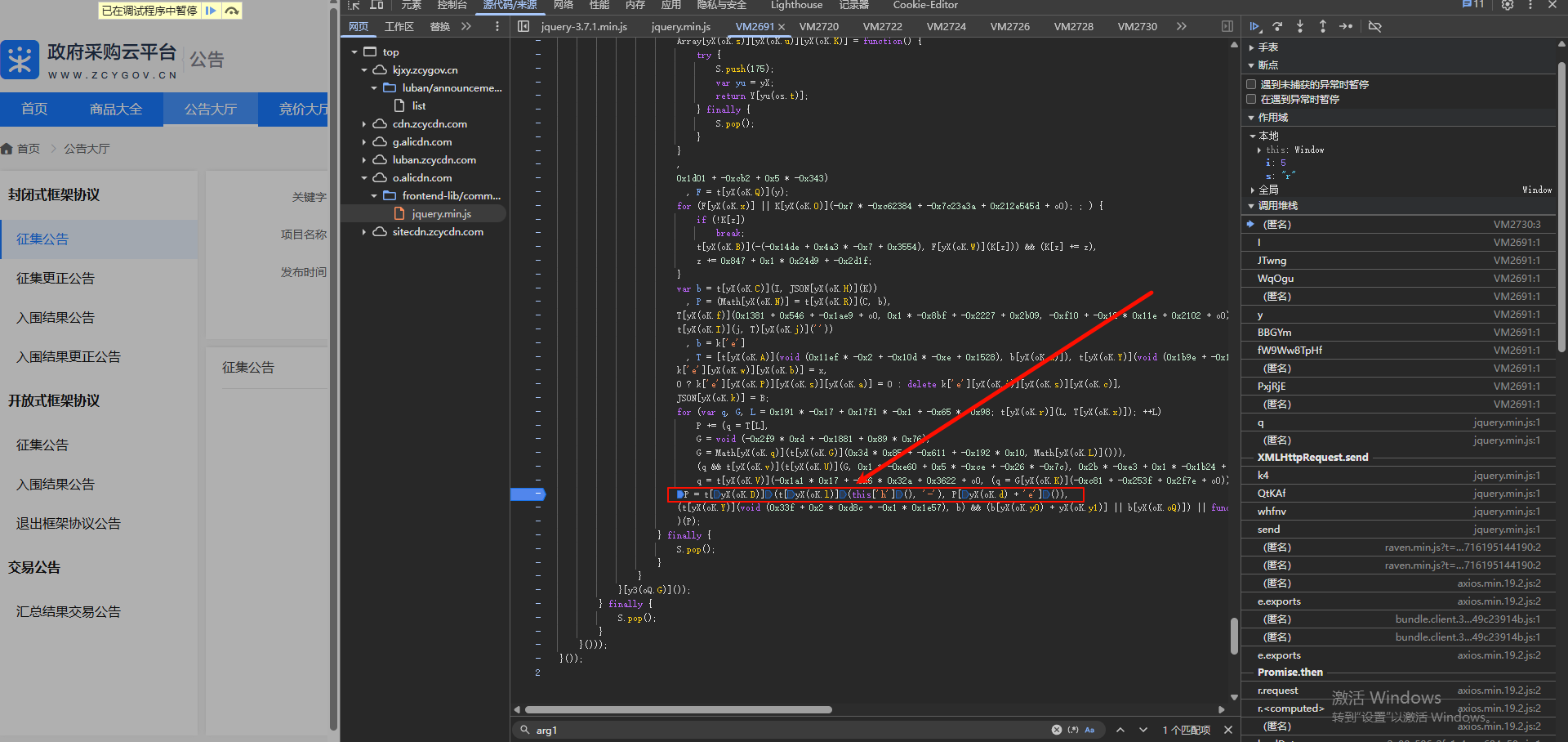Viewport: 1568px width, 742px height.
Task: Show more open file tabs overflow
Action: (x=1182, y=26)
